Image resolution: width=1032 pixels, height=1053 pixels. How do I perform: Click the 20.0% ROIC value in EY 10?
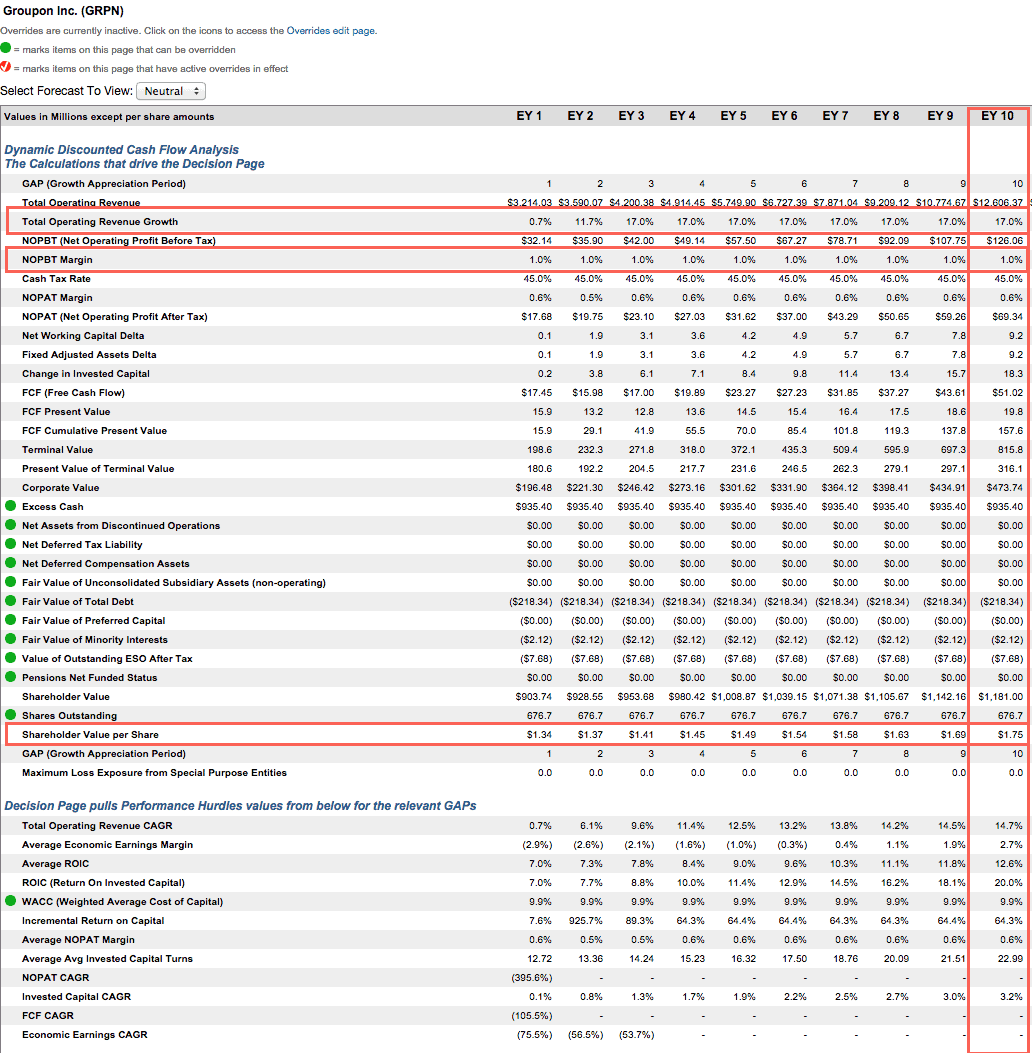1008,883
